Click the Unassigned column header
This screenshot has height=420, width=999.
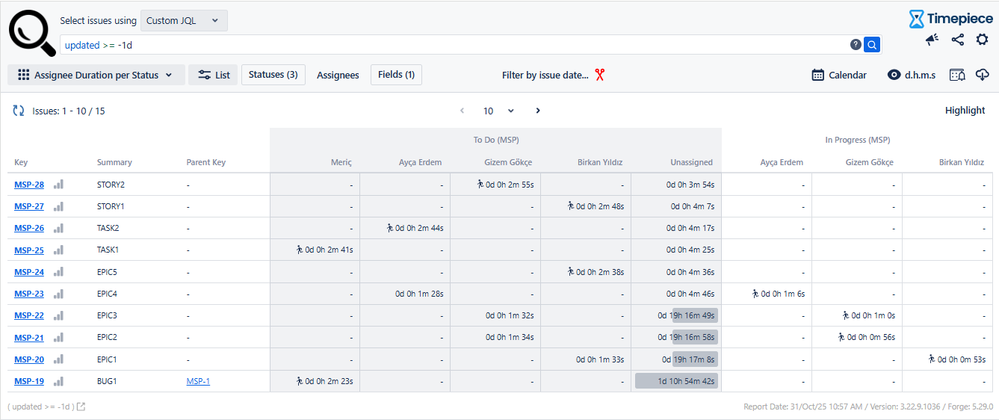[691, 163]
